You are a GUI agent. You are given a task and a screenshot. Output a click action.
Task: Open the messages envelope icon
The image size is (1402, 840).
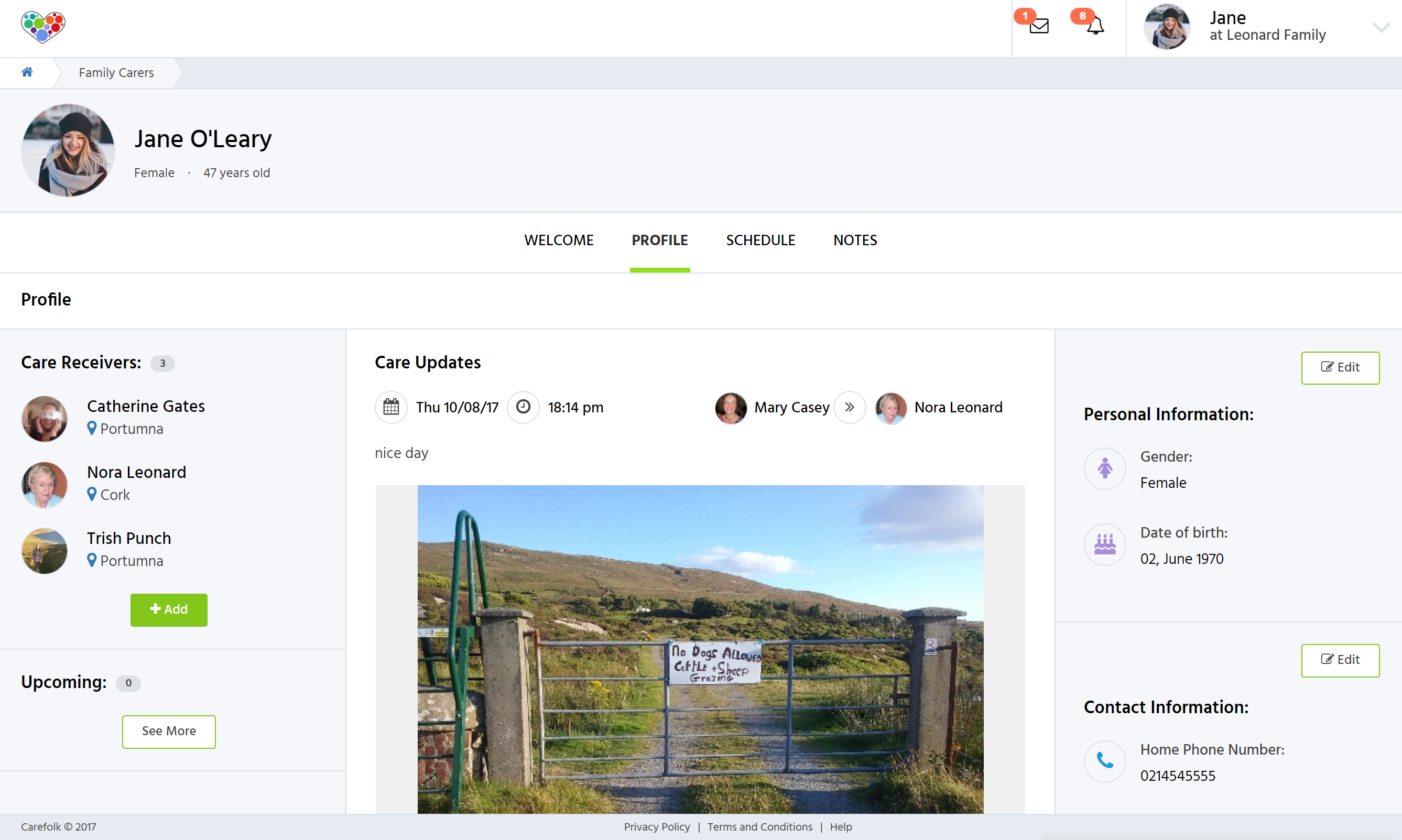1039,26
